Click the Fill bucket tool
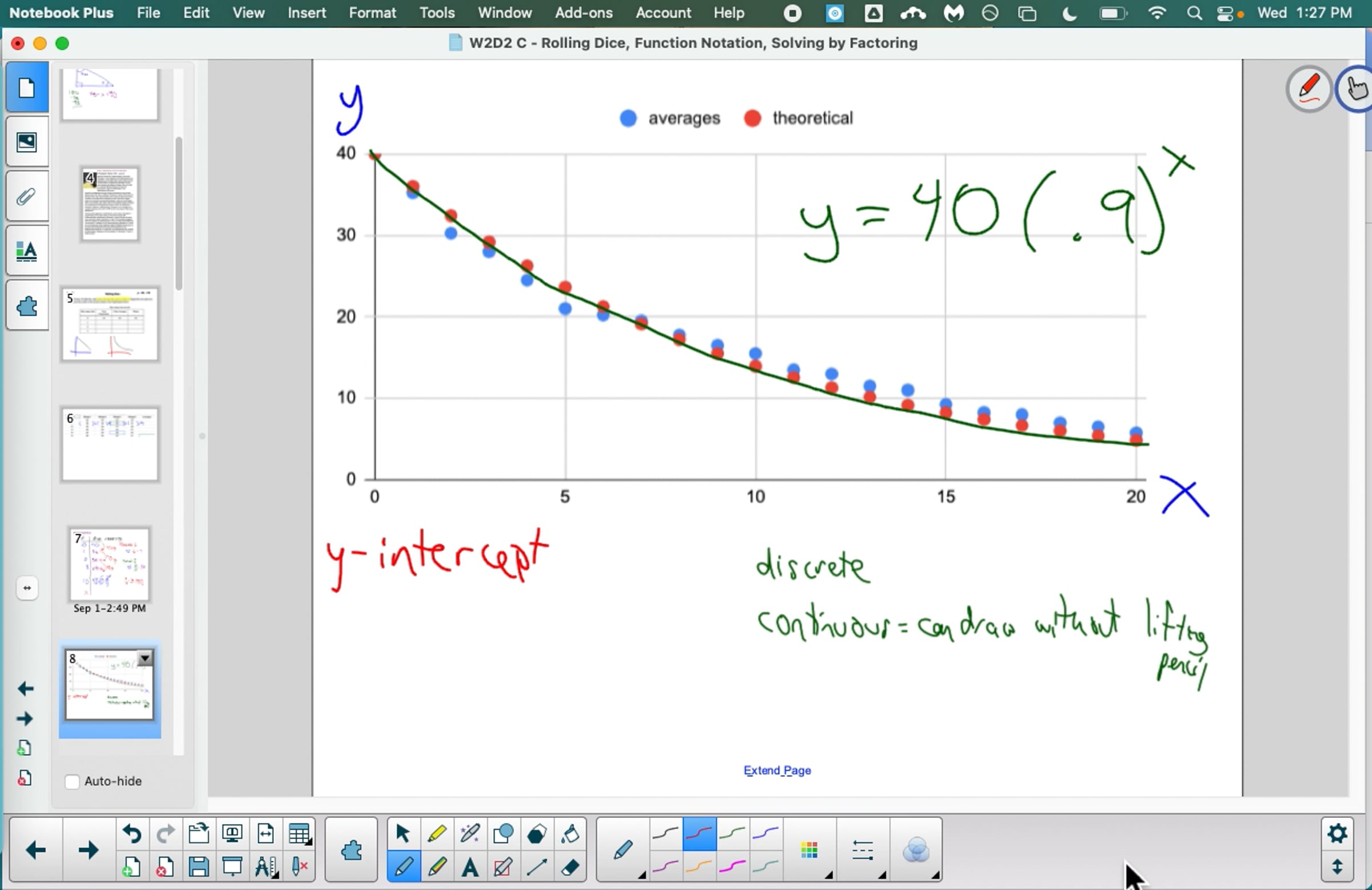The width and height of the screenshot is (1372, 890). point(570,833)
